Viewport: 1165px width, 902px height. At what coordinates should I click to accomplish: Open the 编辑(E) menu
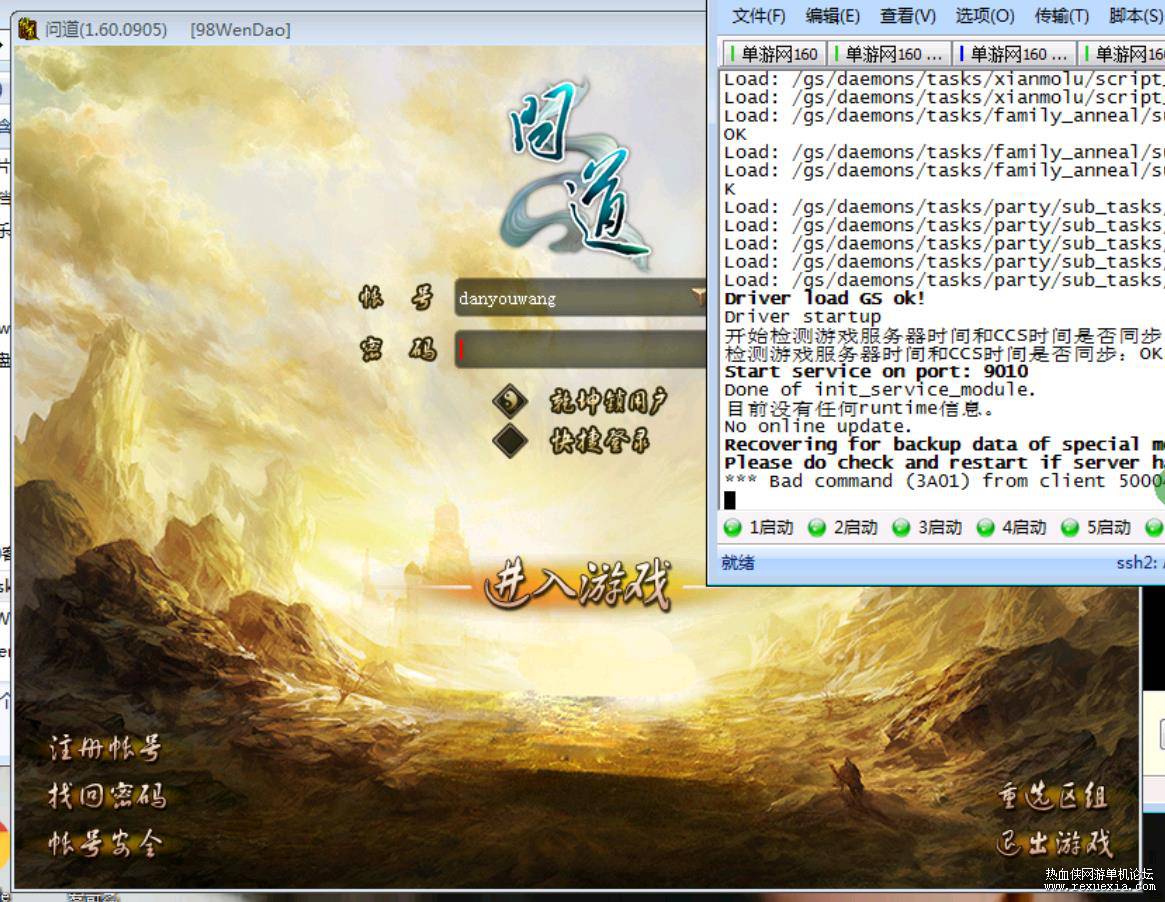coord(832,16)
